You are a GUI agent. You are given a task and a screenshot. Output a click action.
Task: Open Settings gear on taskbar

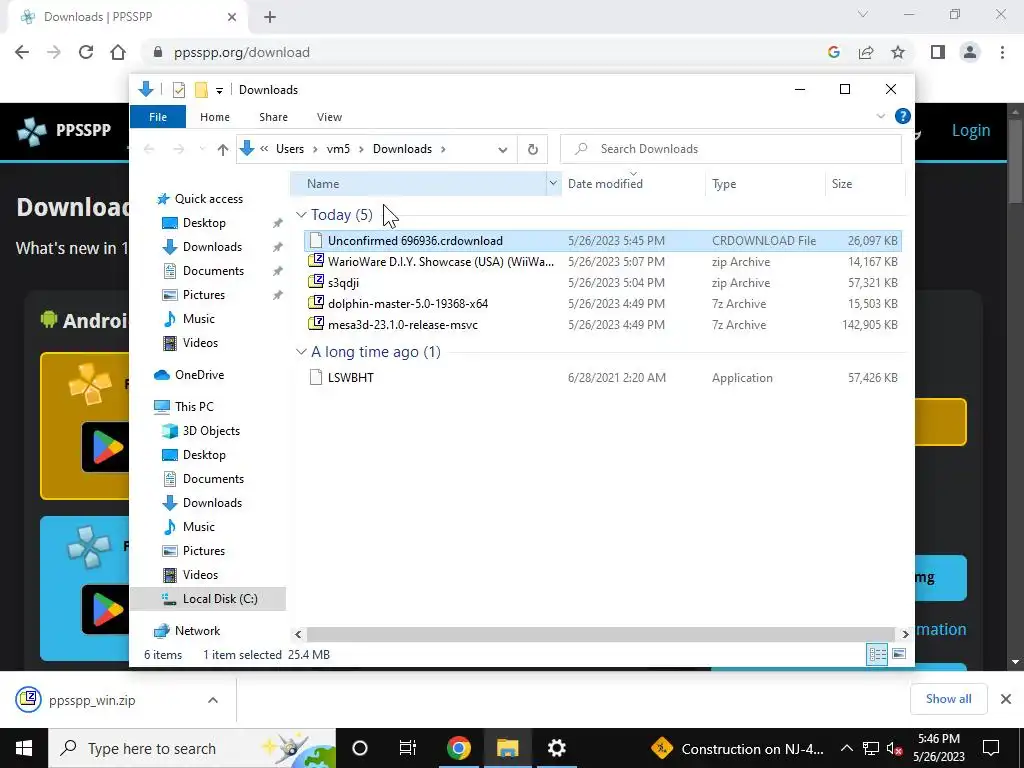556,748
